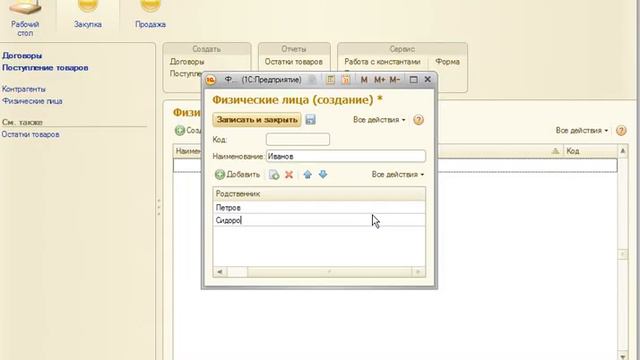The height and width of the screenshot is (360, 640).
Task: Click Остатки товаров in the Отчеты group
Action: [293, 62]
